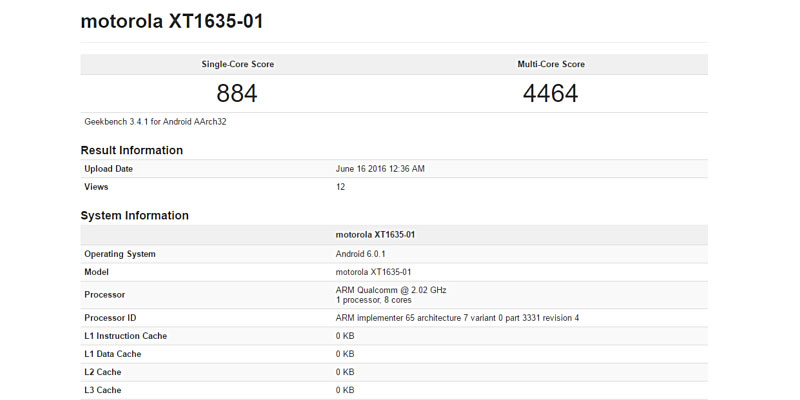The width and height of the screenshot is (800, 400).
Task: Click the ARM implementer 65 architecture value
Action: tap(457, 318)
